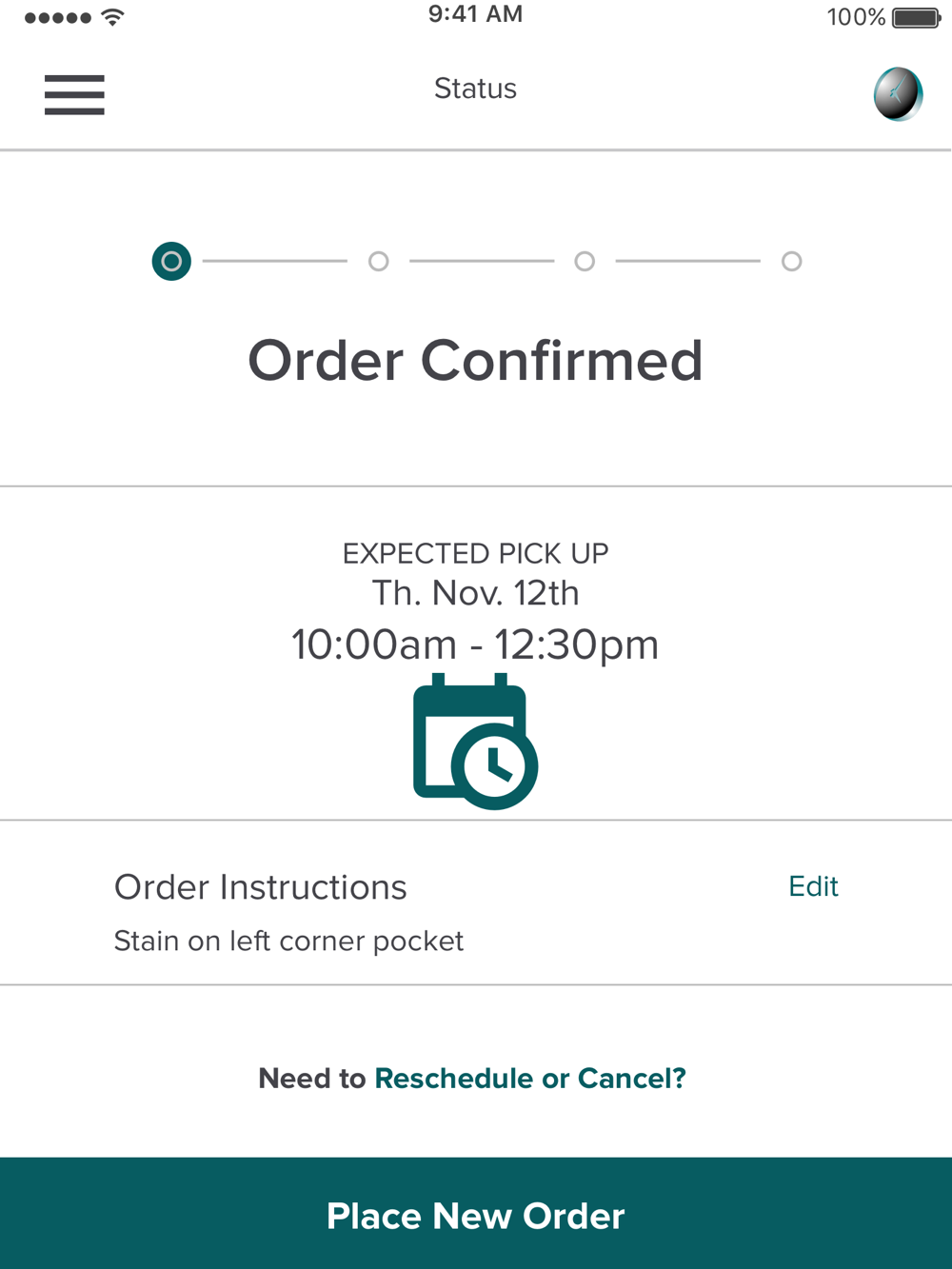Tap the Order Confirmed heading
This screenshot has height=1269, width=952.
click(475, 361)
